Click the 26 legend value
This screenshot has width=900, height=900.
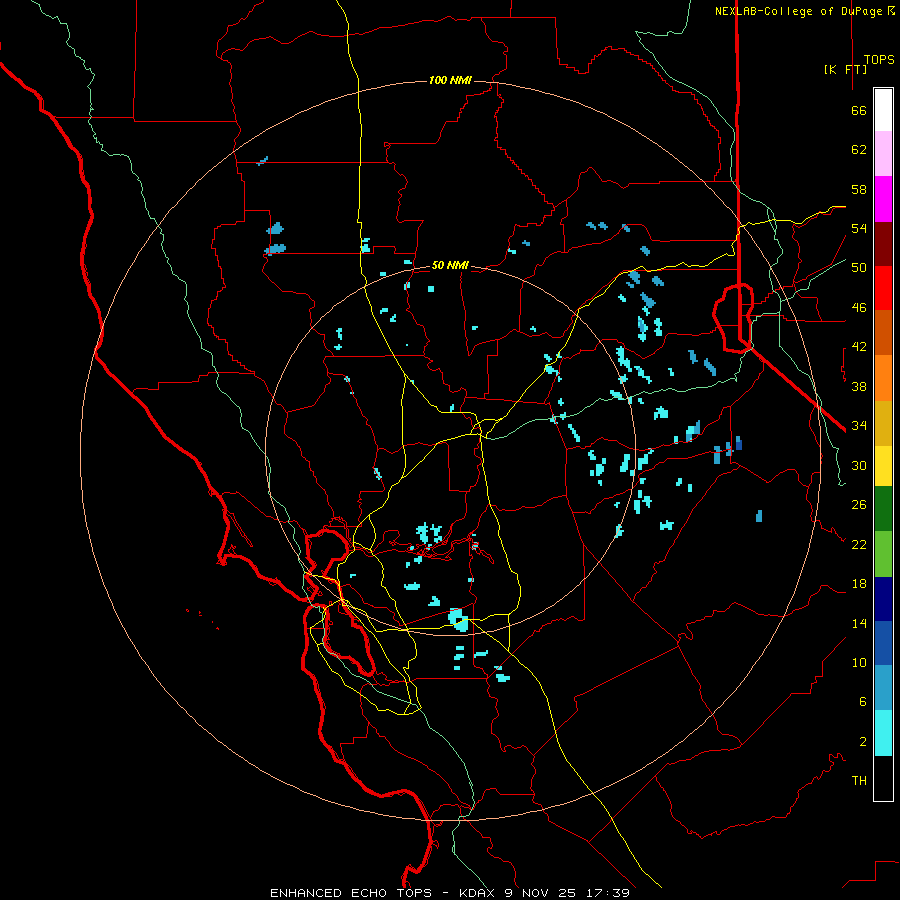pyautogui.click(x=859, y=505)
